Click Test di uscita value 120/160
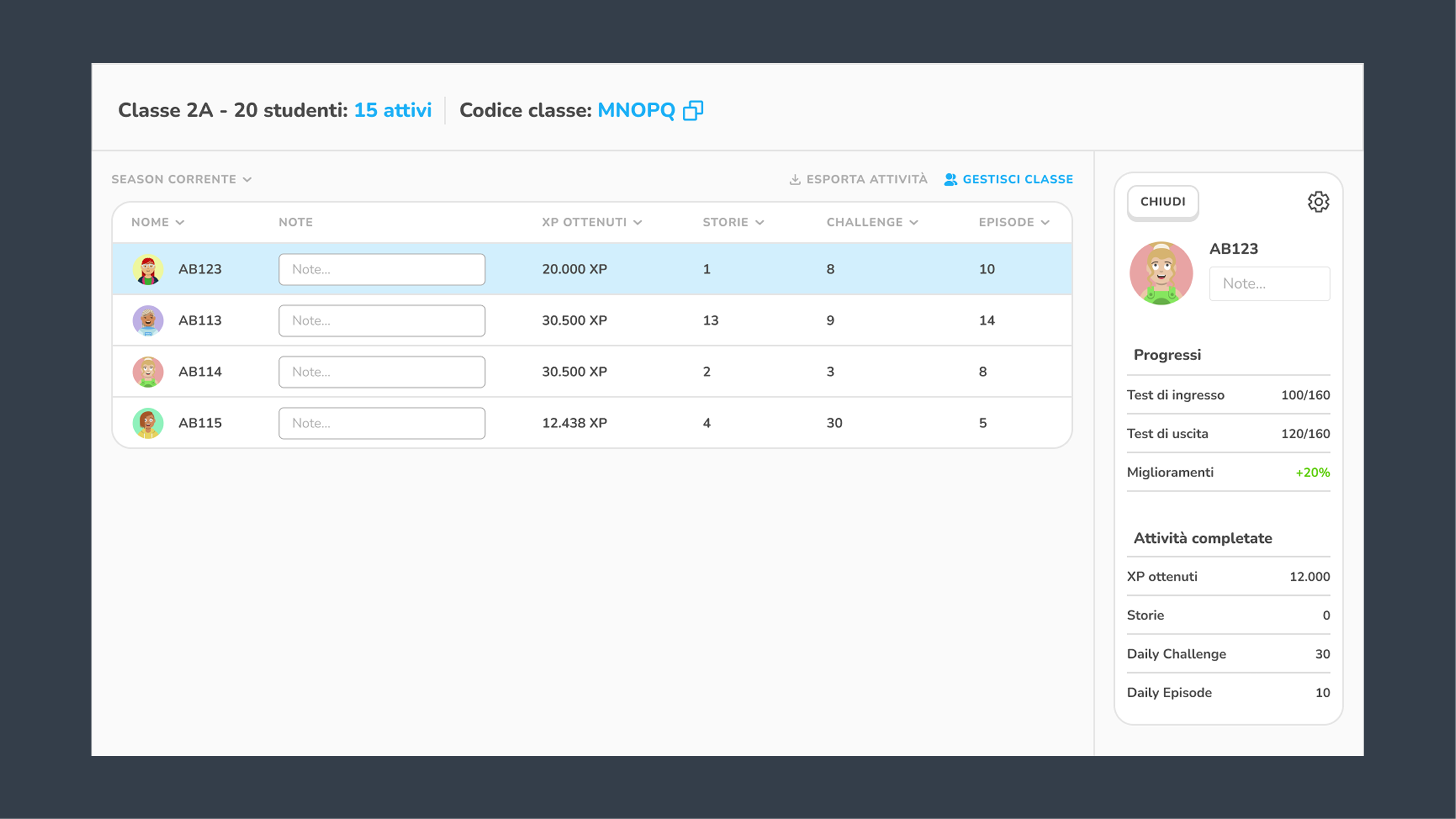Screen dimensions: 1456x819 [x=1305, y=434]
